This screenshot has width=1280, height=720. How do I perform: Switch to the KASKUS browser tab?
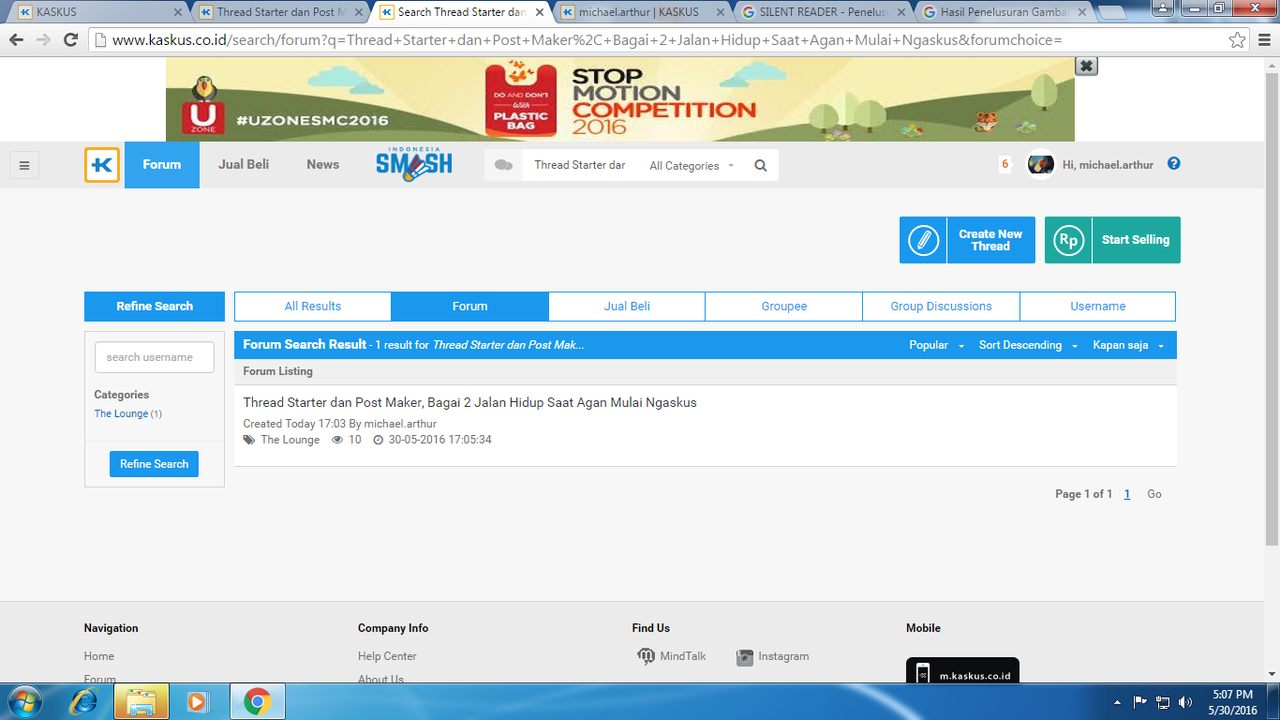[97, 12]
